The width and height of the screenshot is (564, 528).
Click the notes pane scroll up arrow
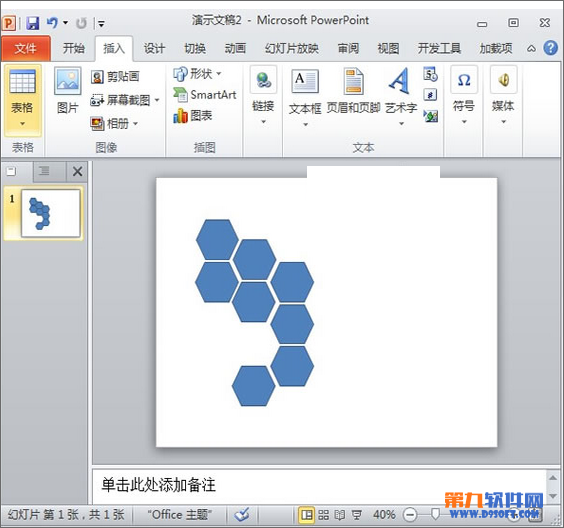(553, 478)
